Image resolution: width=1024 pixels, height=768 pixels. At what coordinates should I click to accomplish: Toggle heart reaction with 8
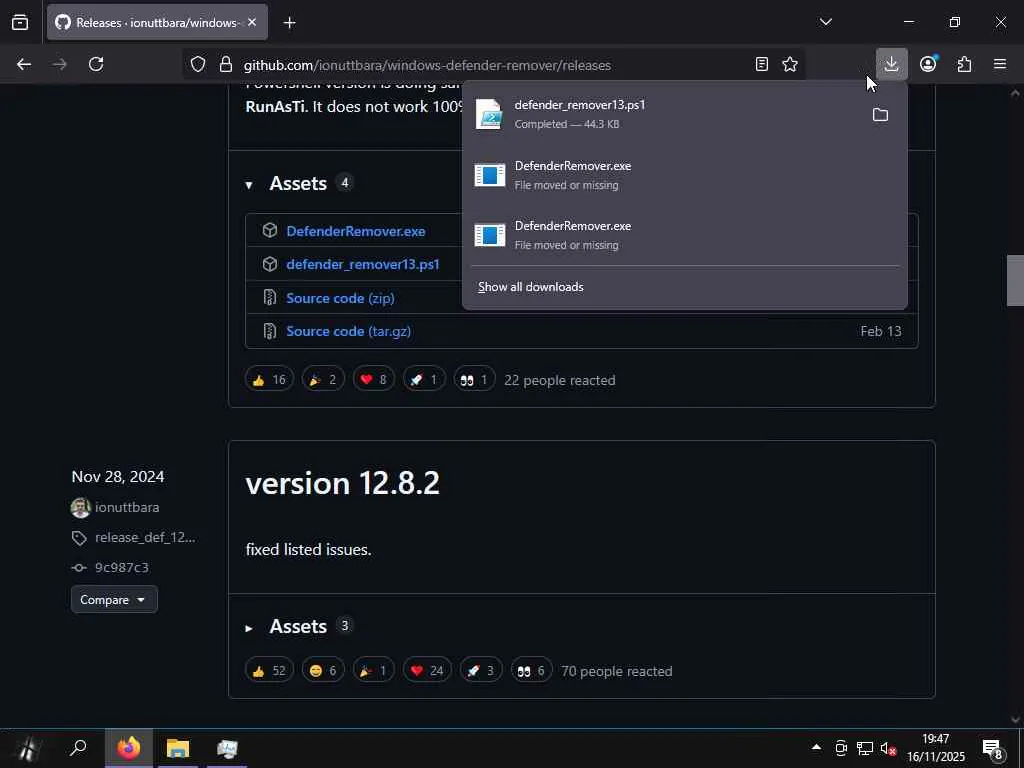click(374, 379)
